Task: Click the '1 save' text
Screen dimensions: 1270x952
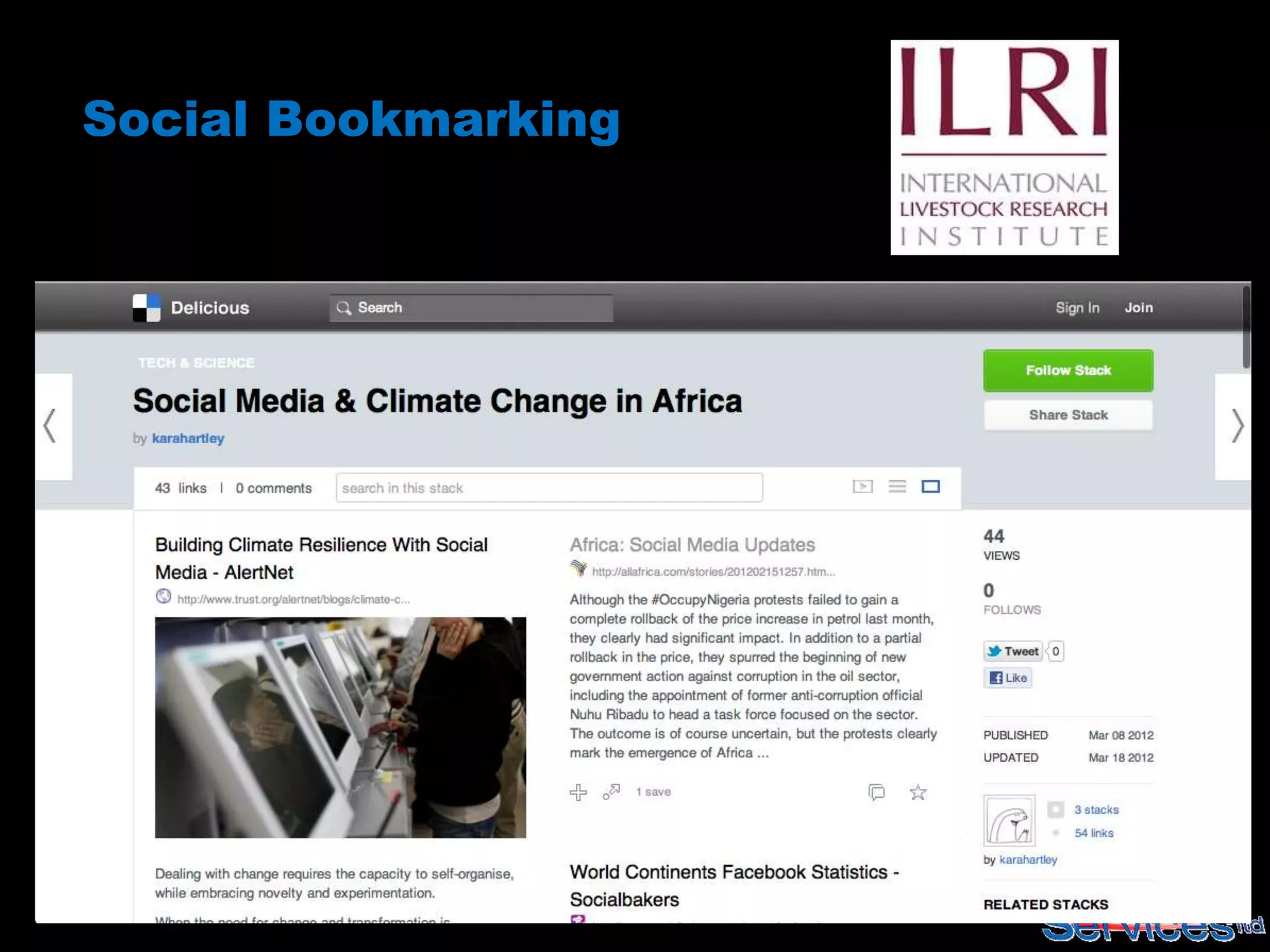Action: [653, 792]
